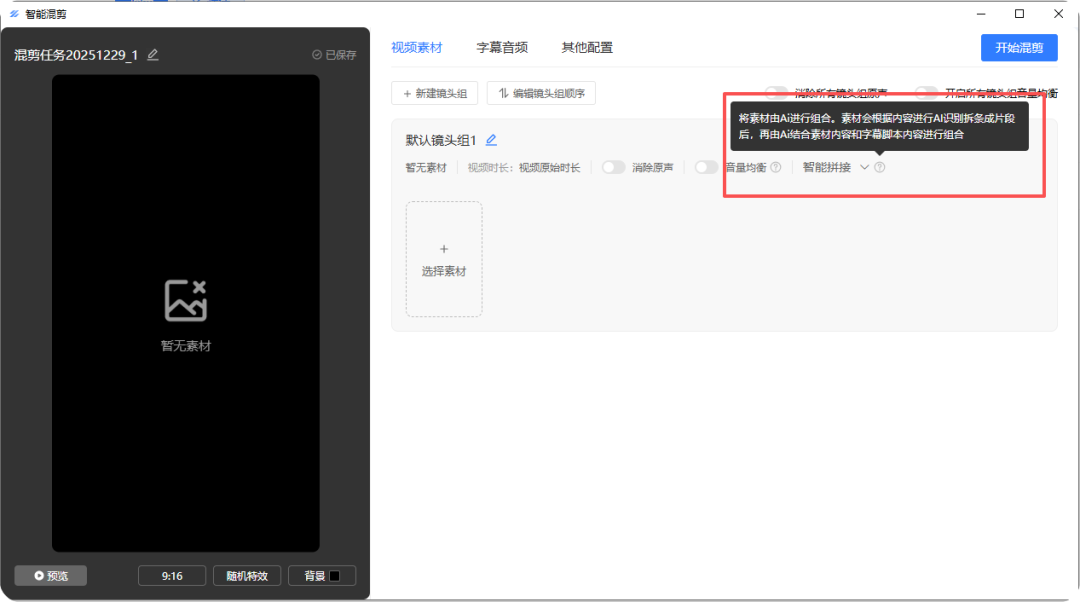Toggle 消除原声 switch in 默认镜头组1
Image resolution: width=1080 pixels, height=602 pixels.
click(613, 167)
